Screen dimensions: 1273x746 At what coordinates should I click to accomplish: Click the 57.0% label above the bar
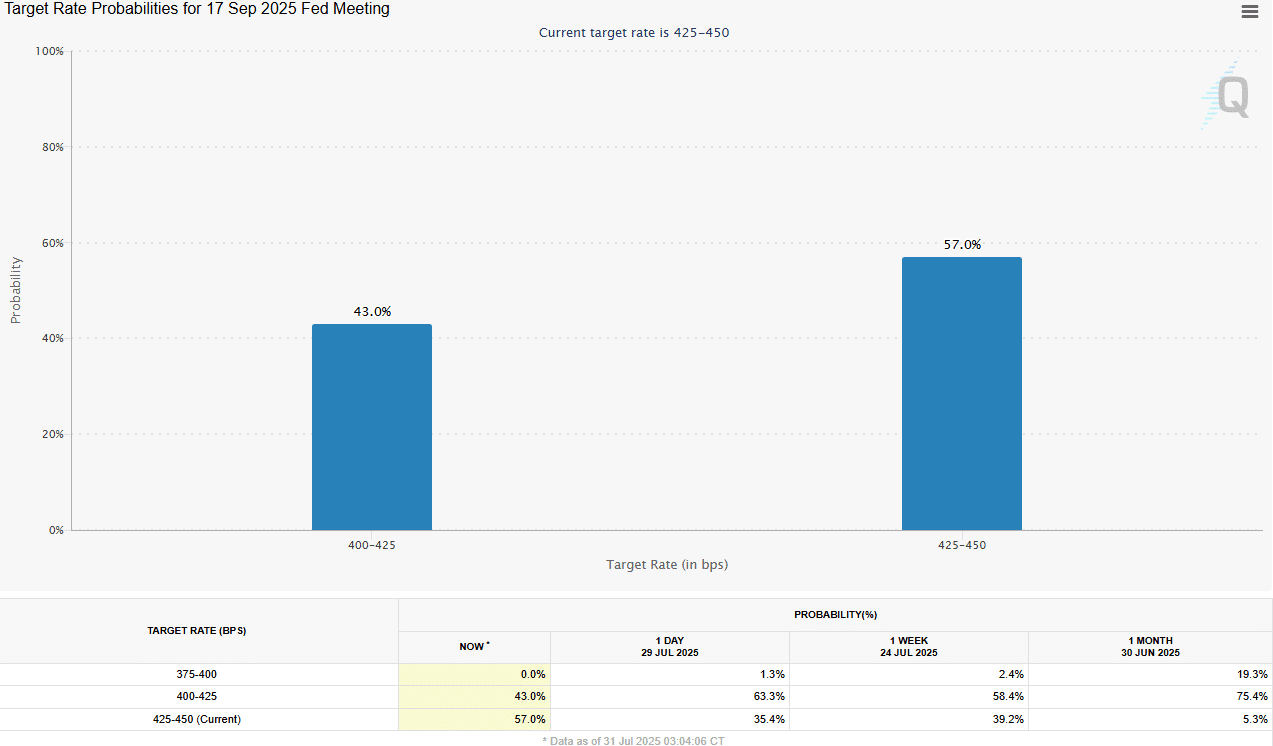[962, 245]
